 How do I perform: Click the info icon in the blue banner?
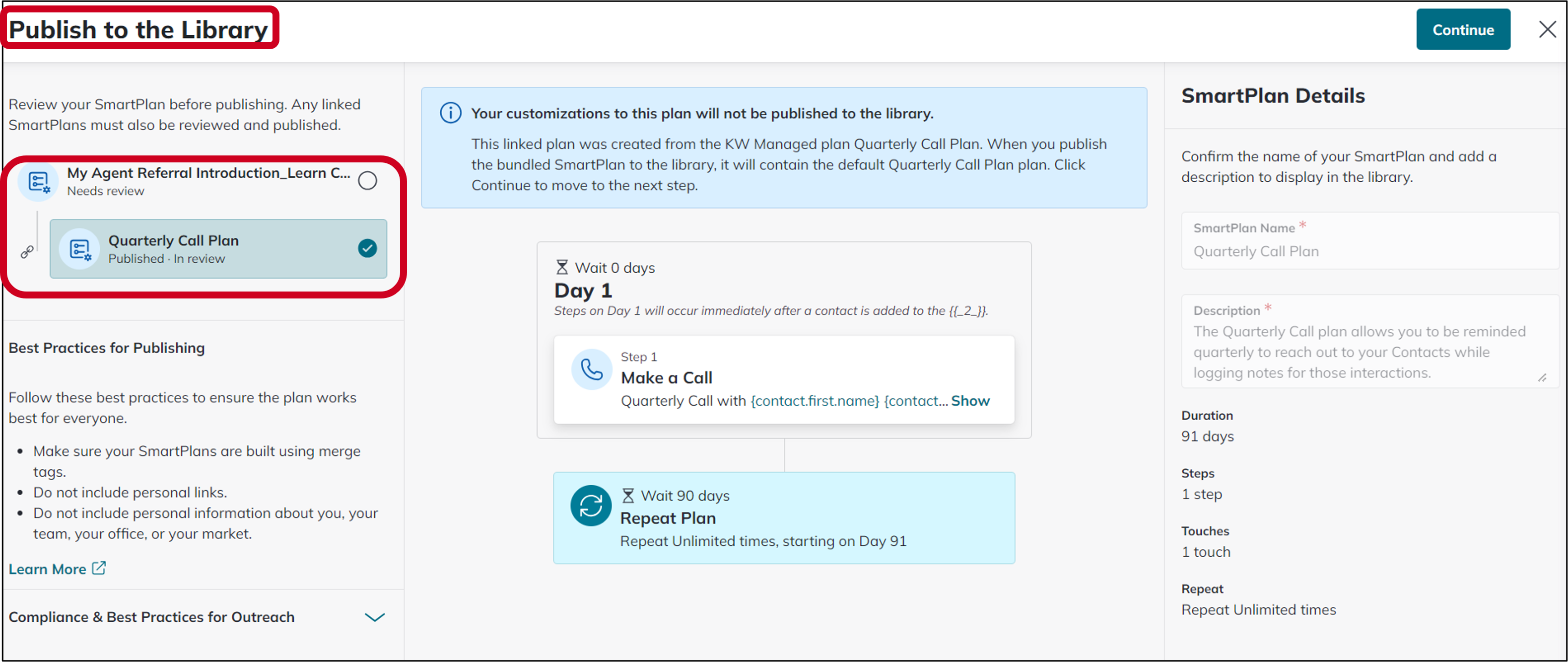(450, 113)
